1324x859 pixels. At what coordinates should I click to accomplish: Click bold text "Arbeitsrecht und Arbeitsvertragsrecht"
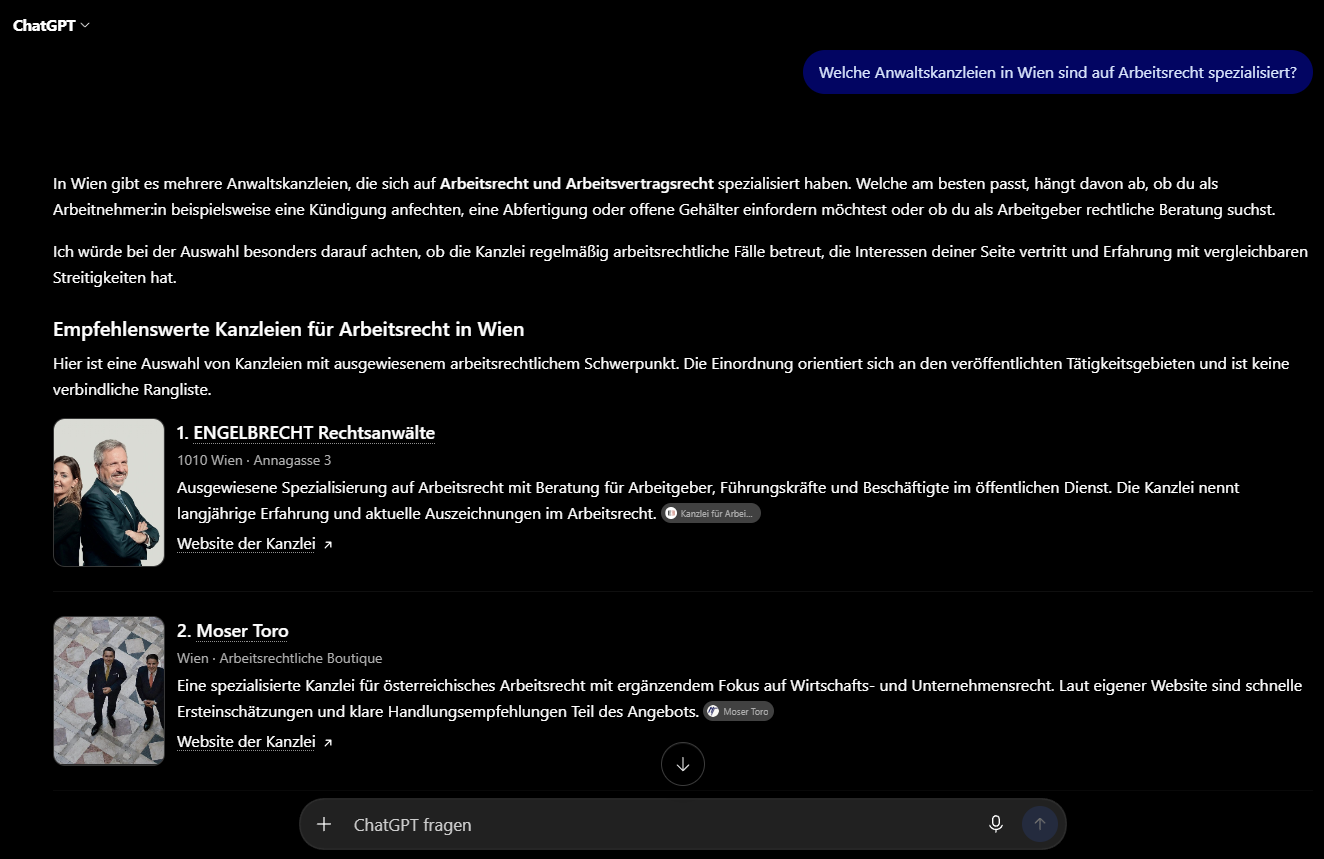pos(577,184)
